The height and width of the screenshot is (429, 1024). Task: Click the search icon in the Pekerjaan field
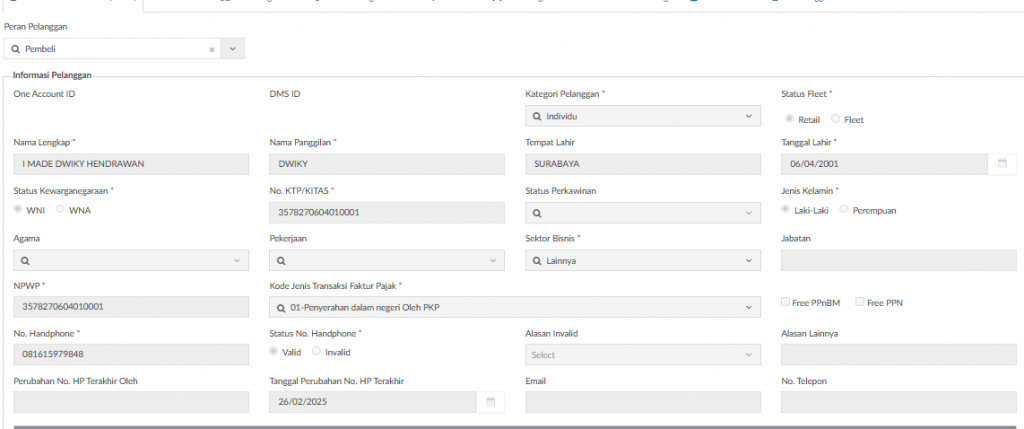pos(281,261)
